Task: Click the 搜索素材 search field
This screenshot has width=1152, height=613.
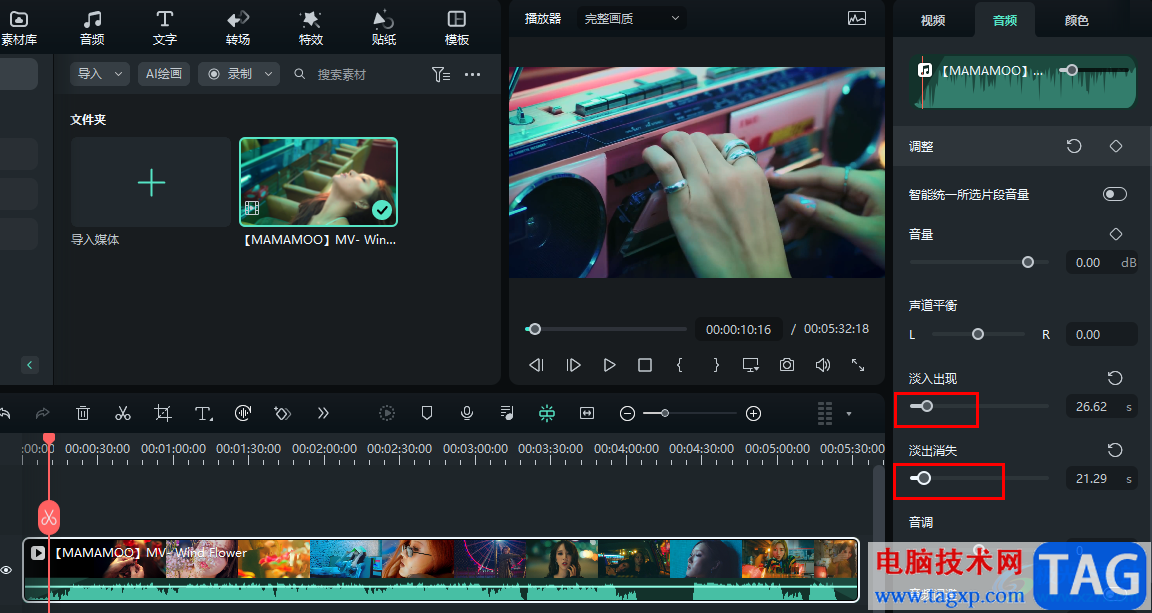Action: pos(342,74)
